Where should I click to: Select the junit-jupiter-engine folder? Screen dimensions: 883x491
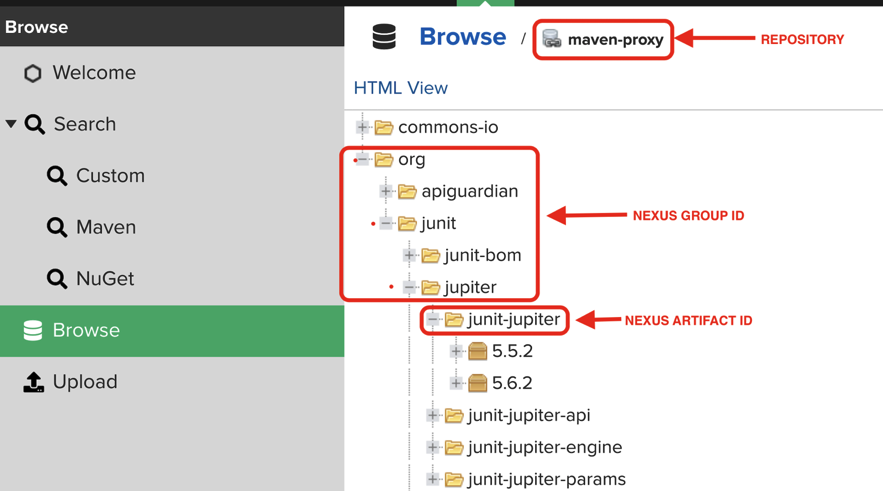pos(544,447)
